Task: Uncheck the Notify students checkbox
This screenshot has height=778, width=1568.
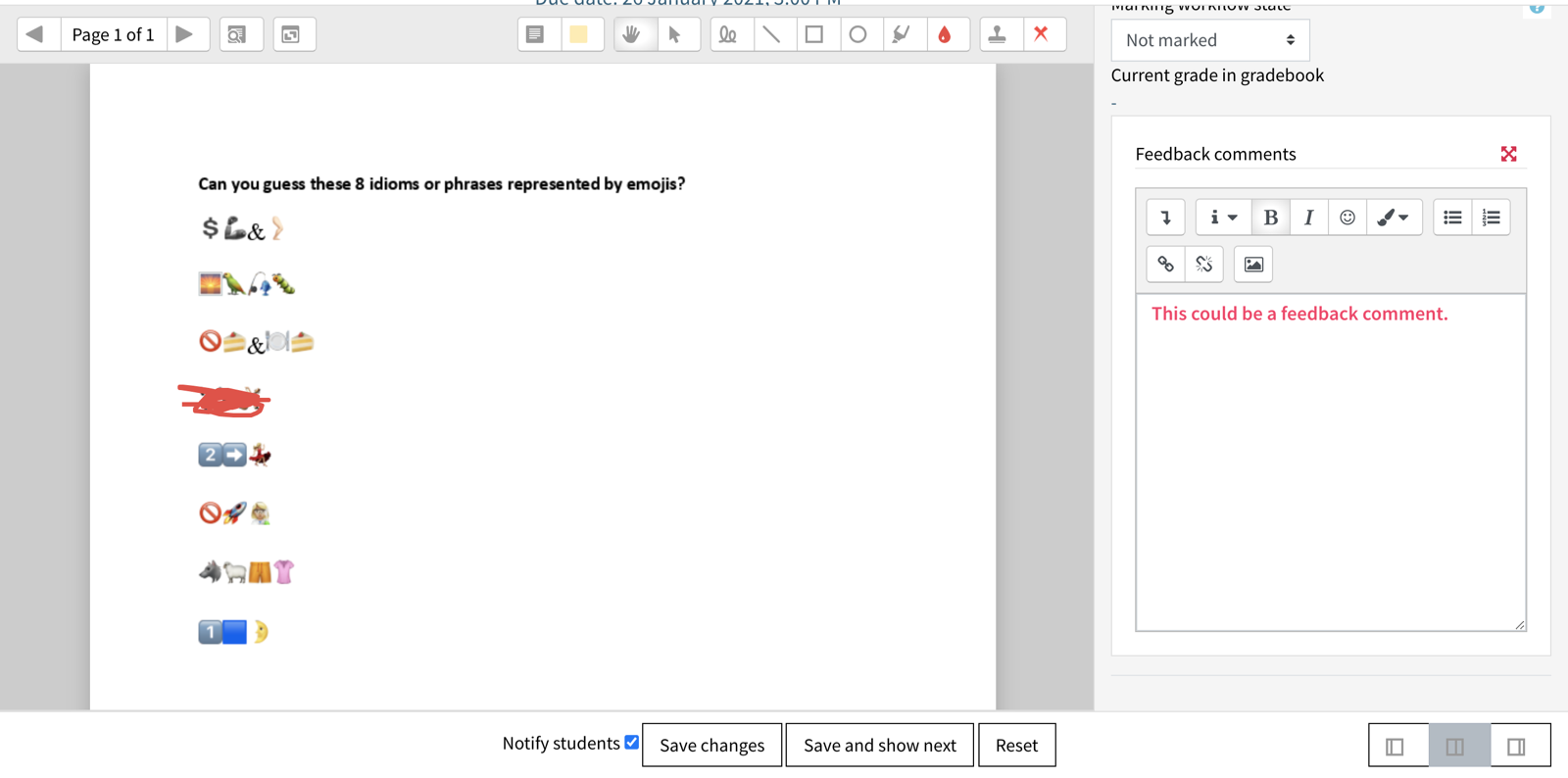Action: click(x=632, y=742)
